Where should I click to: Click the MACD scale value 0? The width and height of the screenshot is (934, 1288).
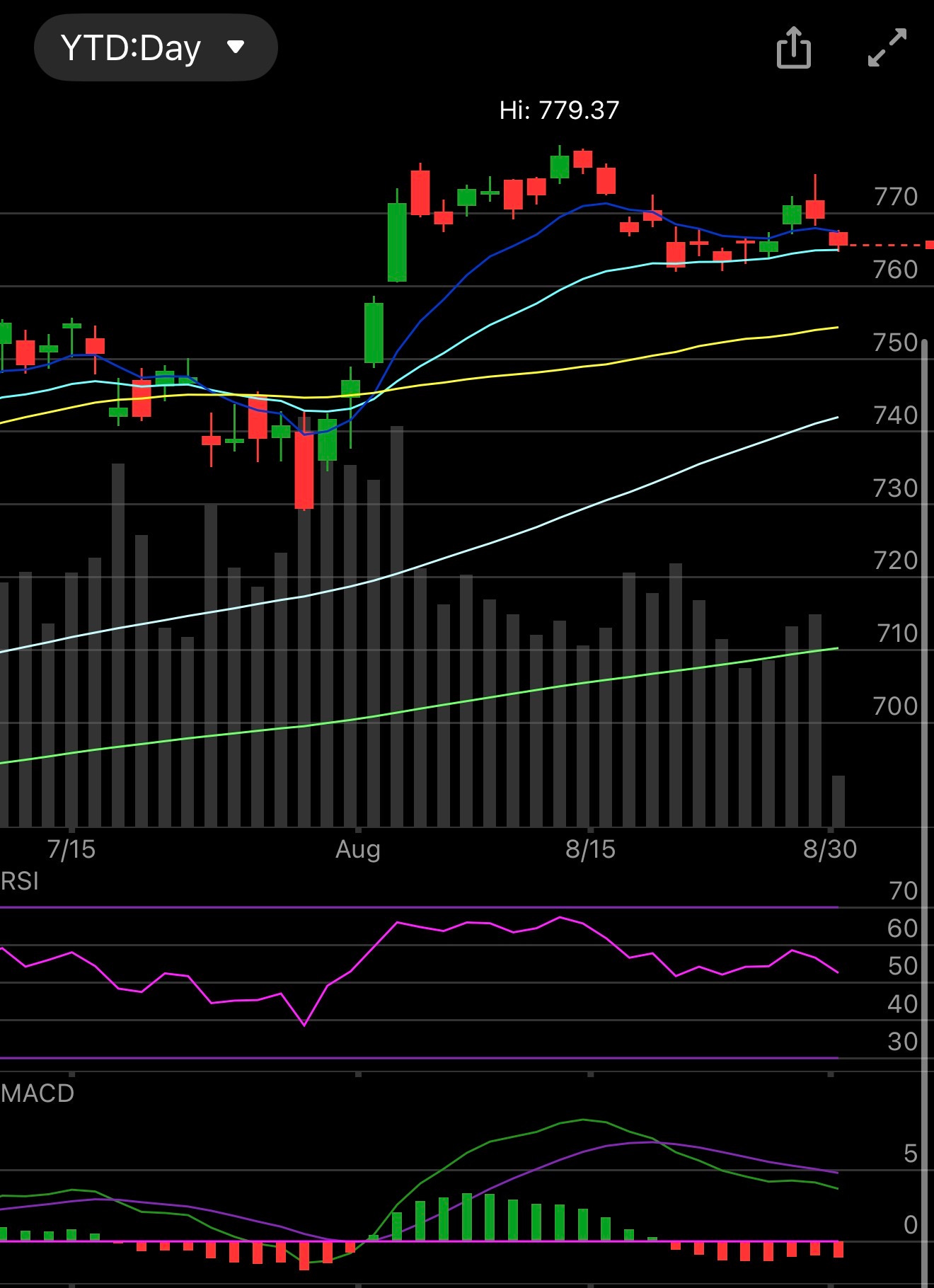click(x=911, y=1225)
